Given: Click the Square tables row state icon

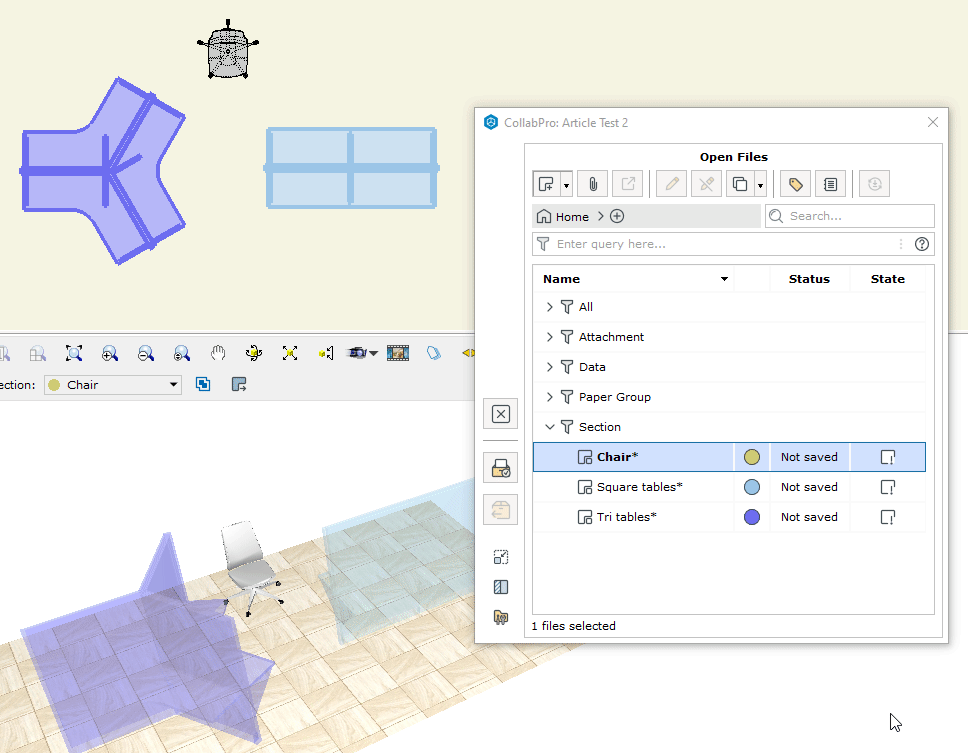Looking at the screenshot, I should [x=888, y=488].
